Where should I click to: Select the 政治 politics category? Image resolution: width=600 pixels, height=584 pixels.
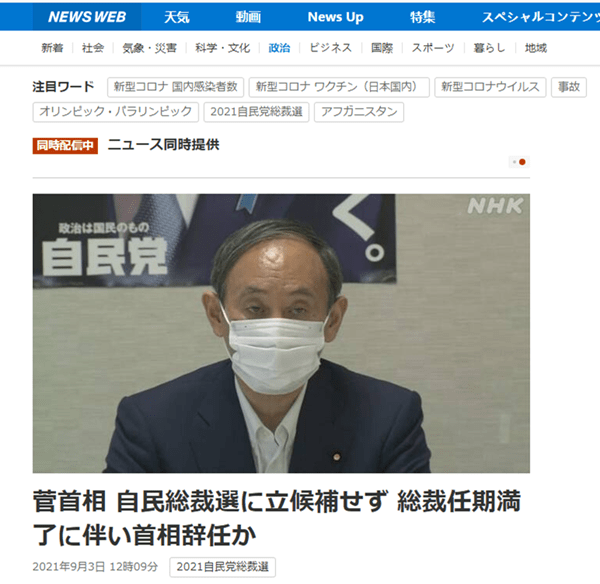(x=279, y=48)
